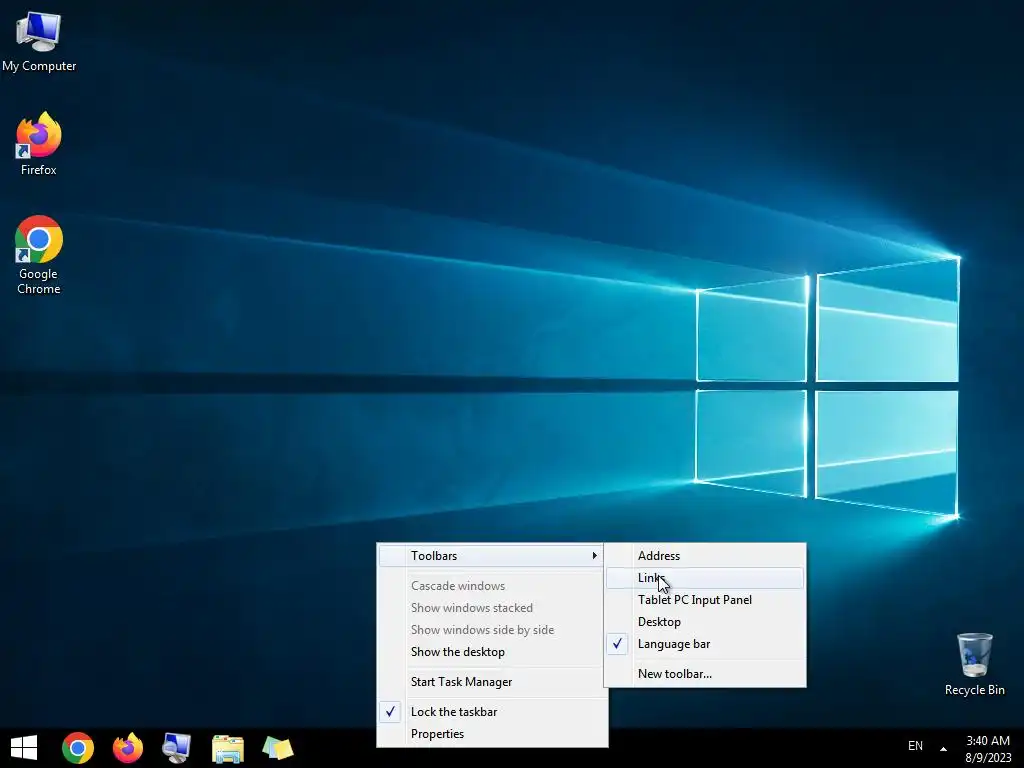Screen dimensions: 1024x768
Task: Open the clock showing 3:40 AM
Action: [987, 748]
